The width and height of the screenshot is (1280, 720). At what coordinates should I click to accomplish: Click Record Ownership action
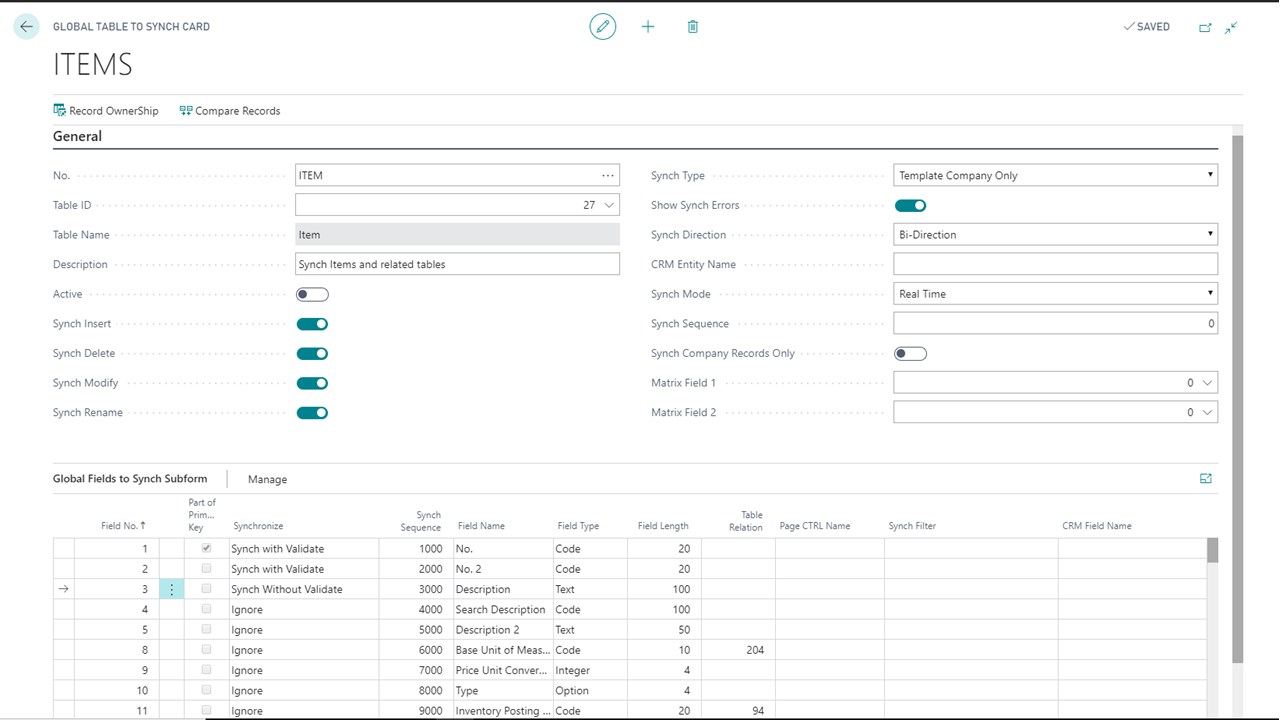click(106, 111)
